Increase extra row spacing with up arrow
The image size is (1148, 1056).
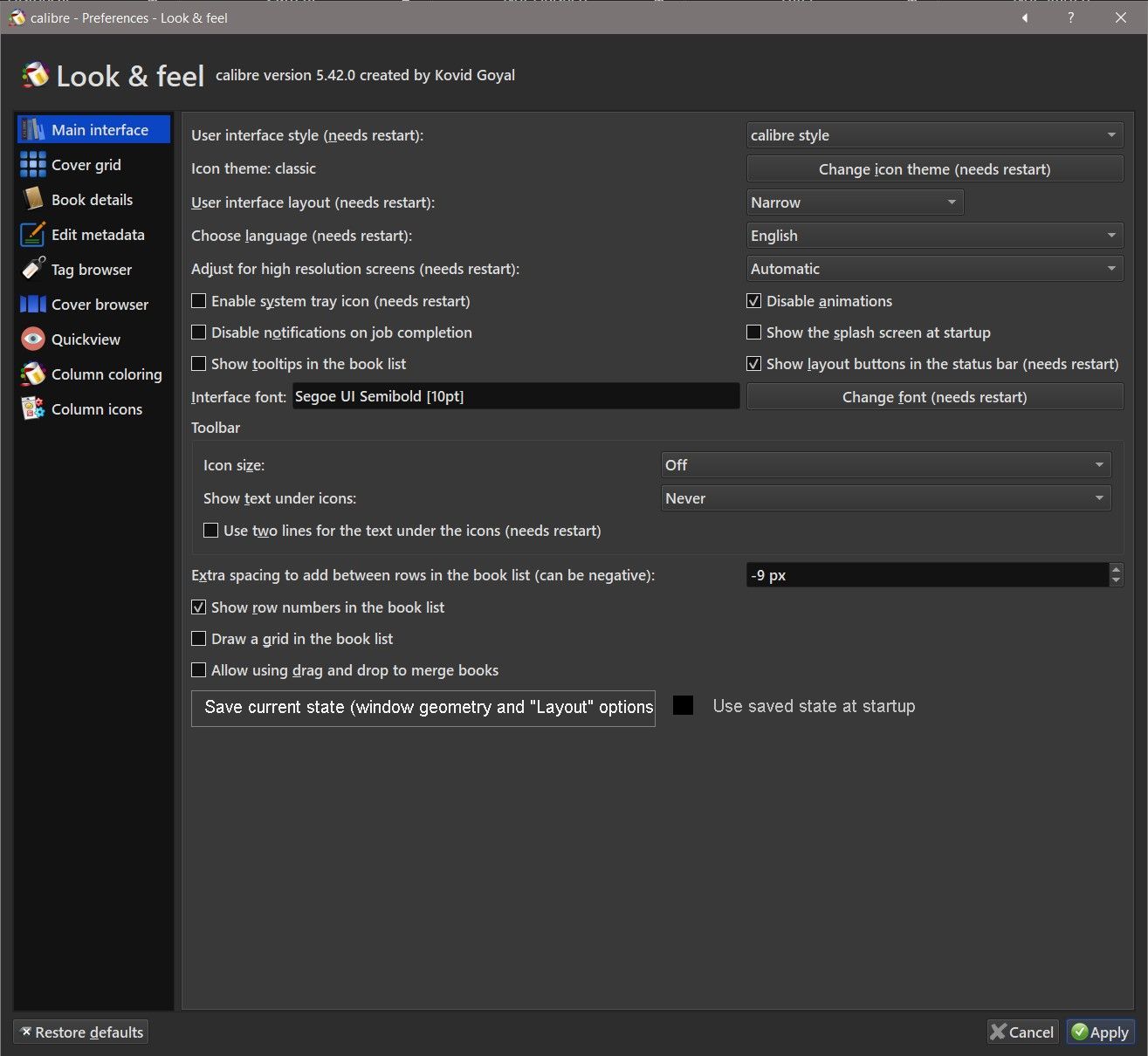pyautogui.click(x=1116, y=569)
